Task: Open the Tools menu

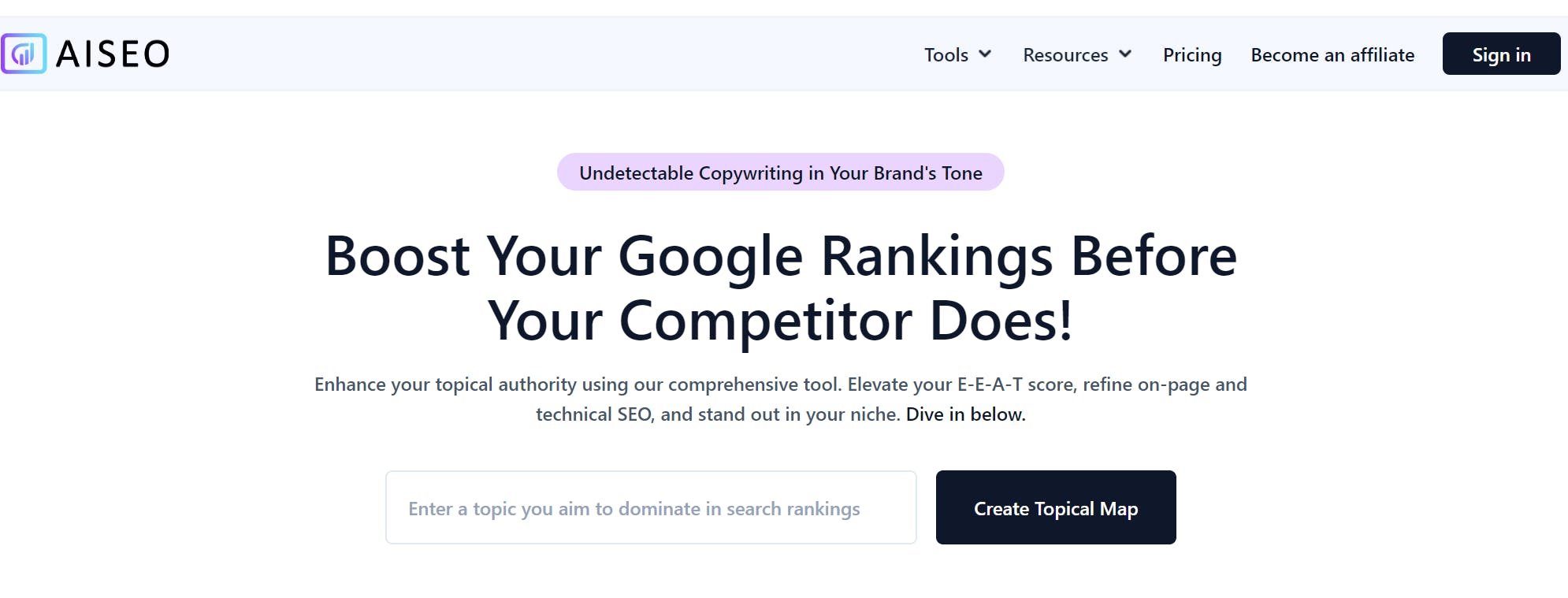Action: (946, 55)
